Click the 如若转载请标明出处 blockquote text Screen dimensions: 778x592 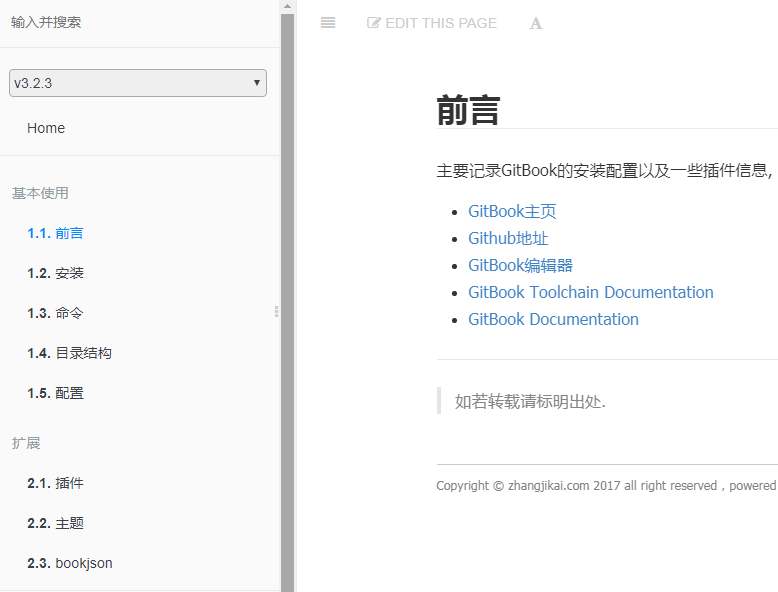pyautogui.click(x=530, y=401)
